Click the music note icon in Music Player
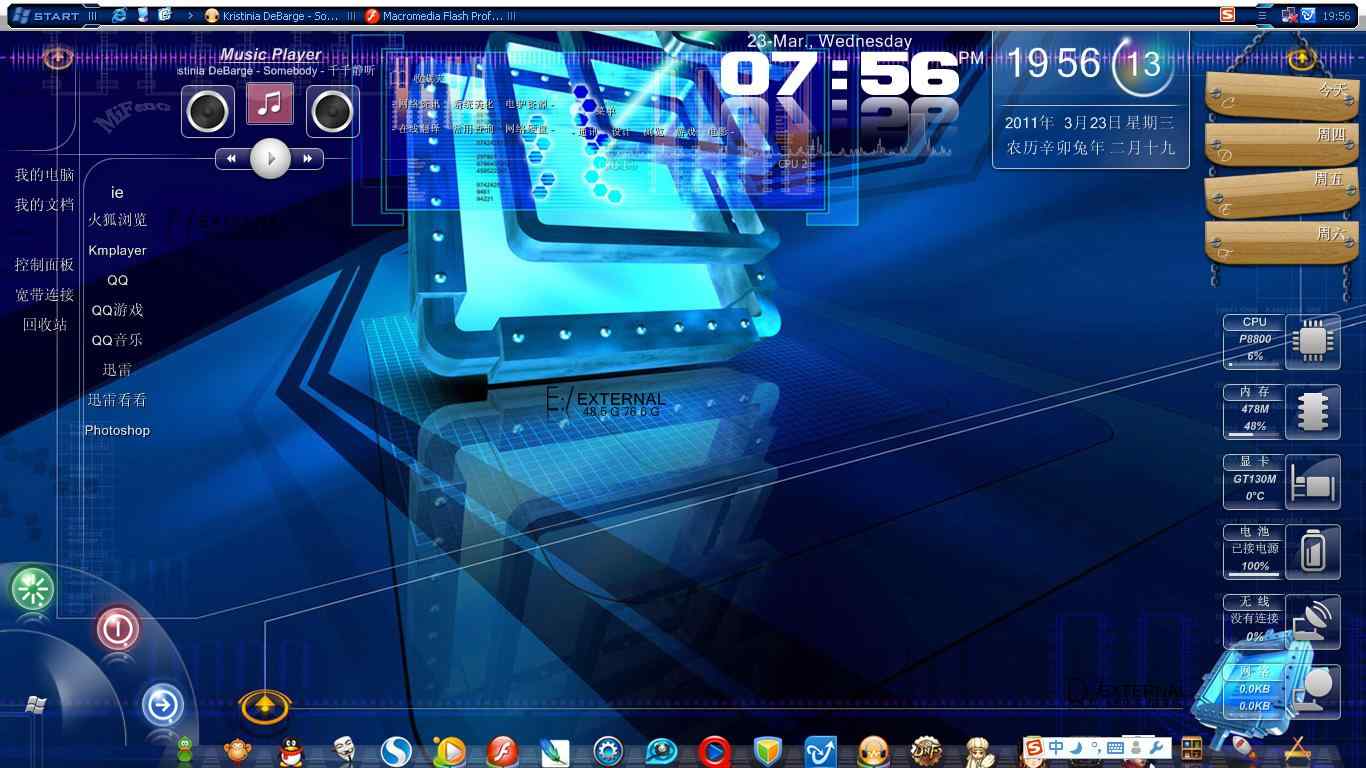Image resolution: width=1366 pixels, height=768 pixels. coord(270,104)
